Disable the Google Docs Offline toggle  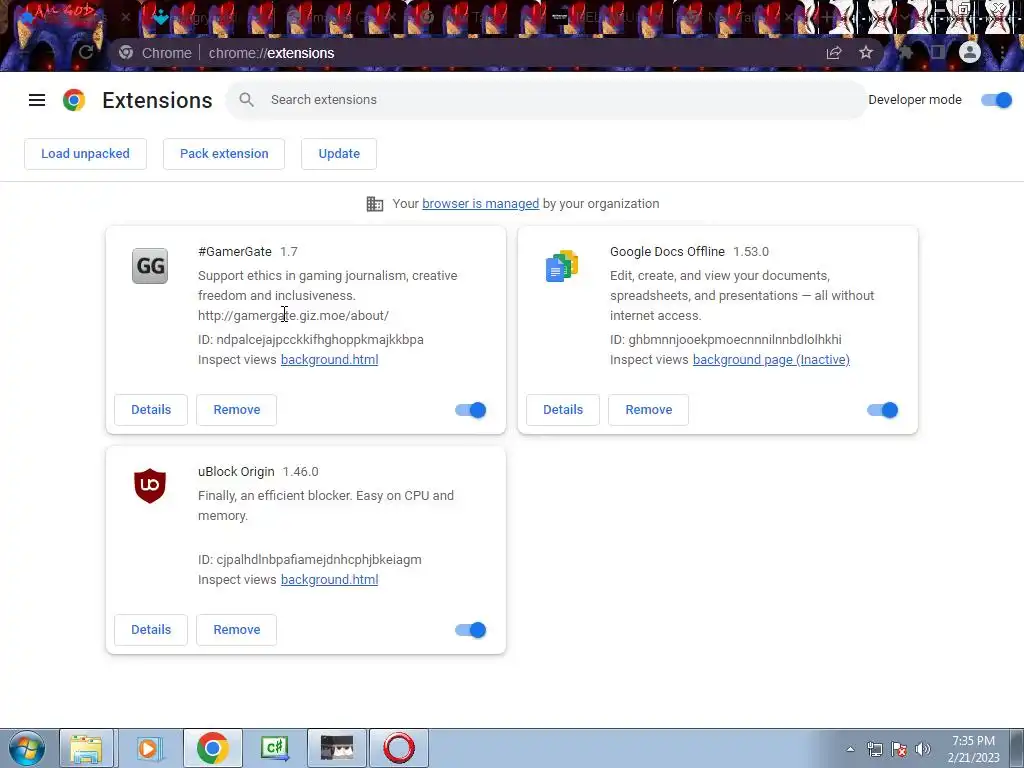(883, 410)
